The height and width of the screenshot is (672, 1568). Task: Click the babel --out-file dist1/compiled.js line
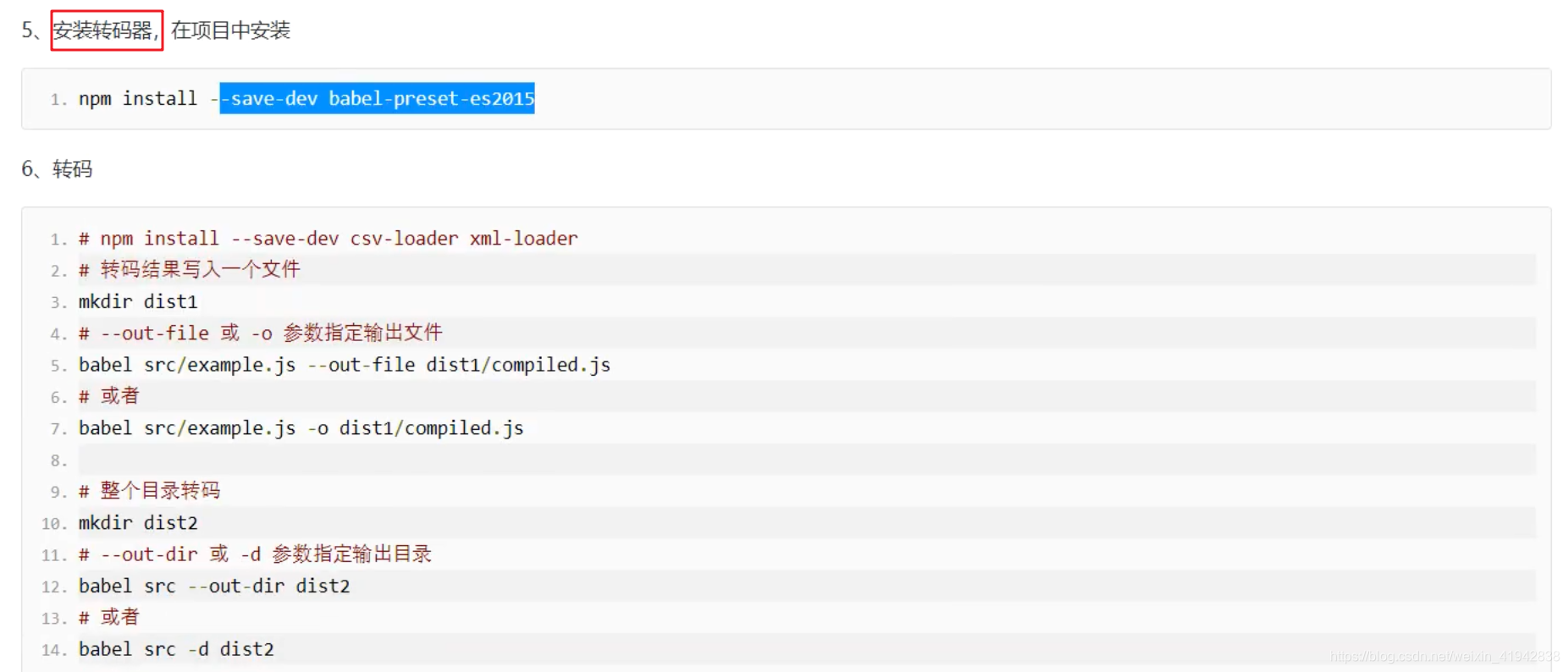pyautogui.click(x=345, y=365)
